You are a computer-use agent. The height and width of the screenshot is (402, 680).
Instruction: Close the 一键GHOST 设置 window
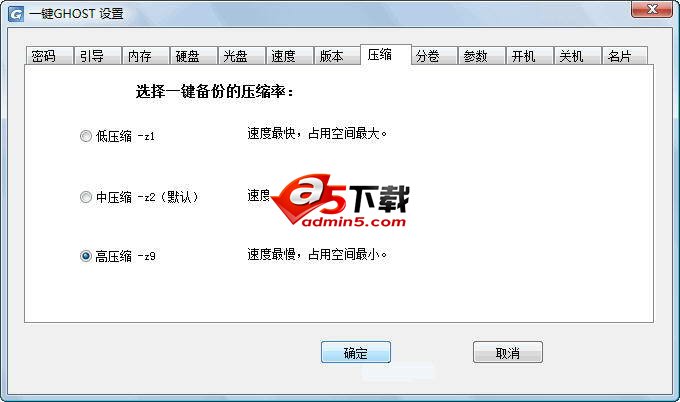coord(652,9)
